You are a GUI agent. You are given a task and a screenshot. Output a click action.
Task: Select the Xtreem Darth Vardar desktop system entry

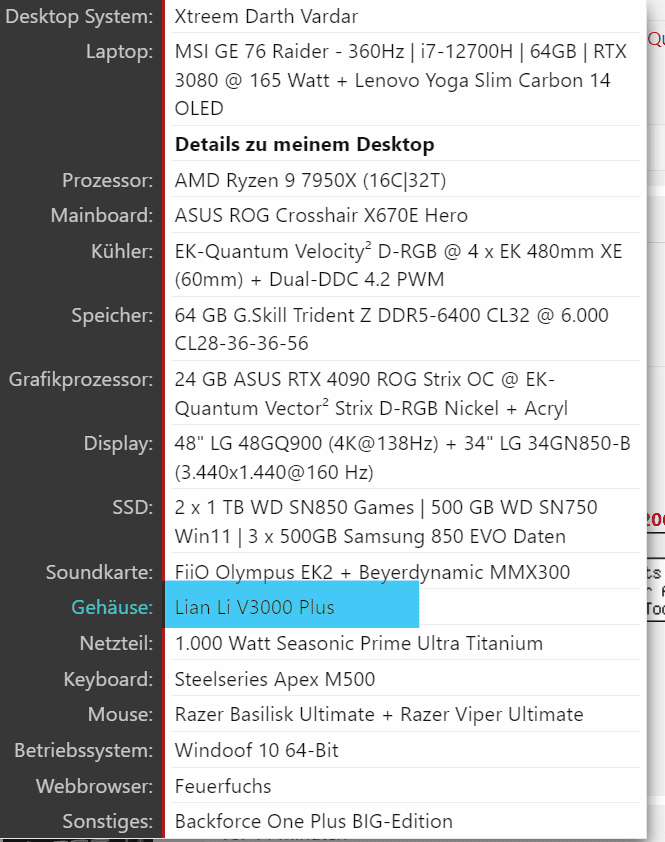click(266, 17)
